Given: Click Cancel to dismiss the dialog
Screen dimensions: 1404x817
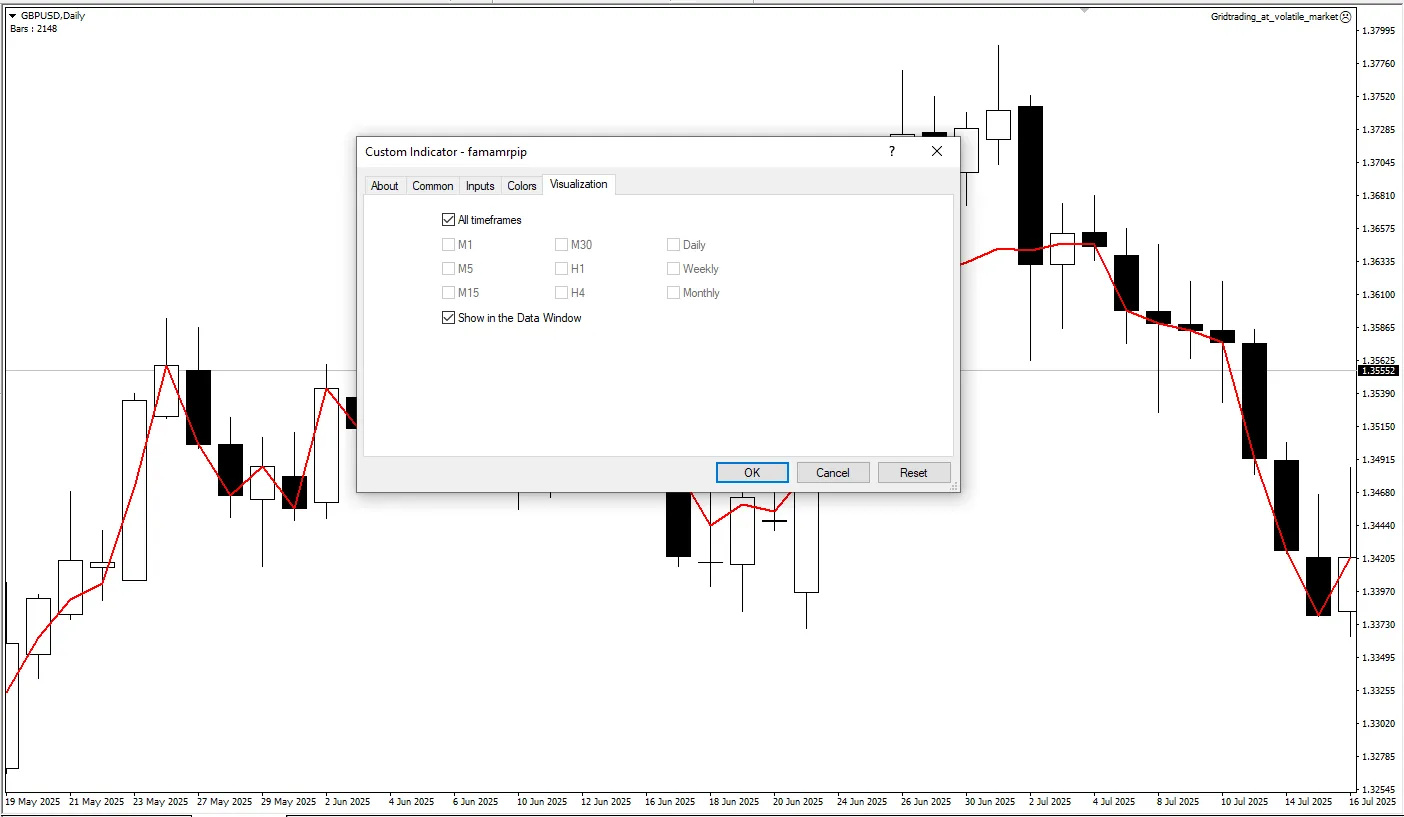Looking at the screenshot, I should coord(832,473).
